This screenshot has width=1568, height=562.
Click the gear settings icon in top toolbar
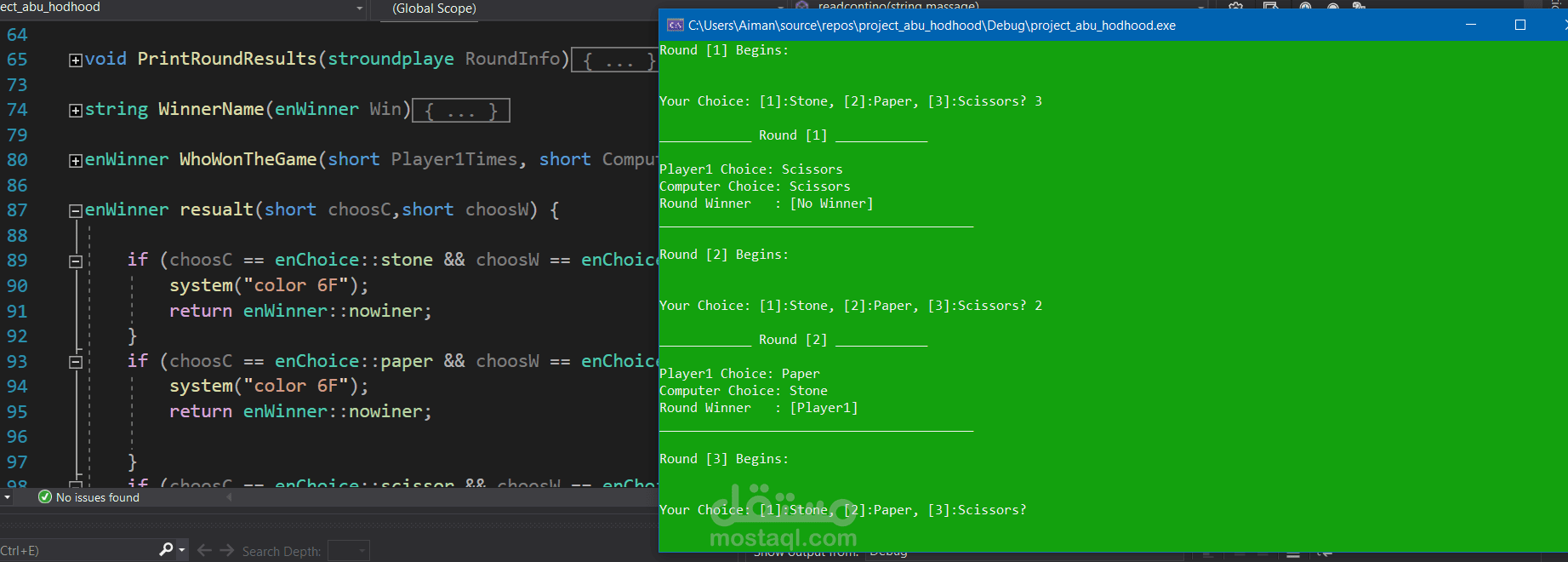pos(1236,6)
